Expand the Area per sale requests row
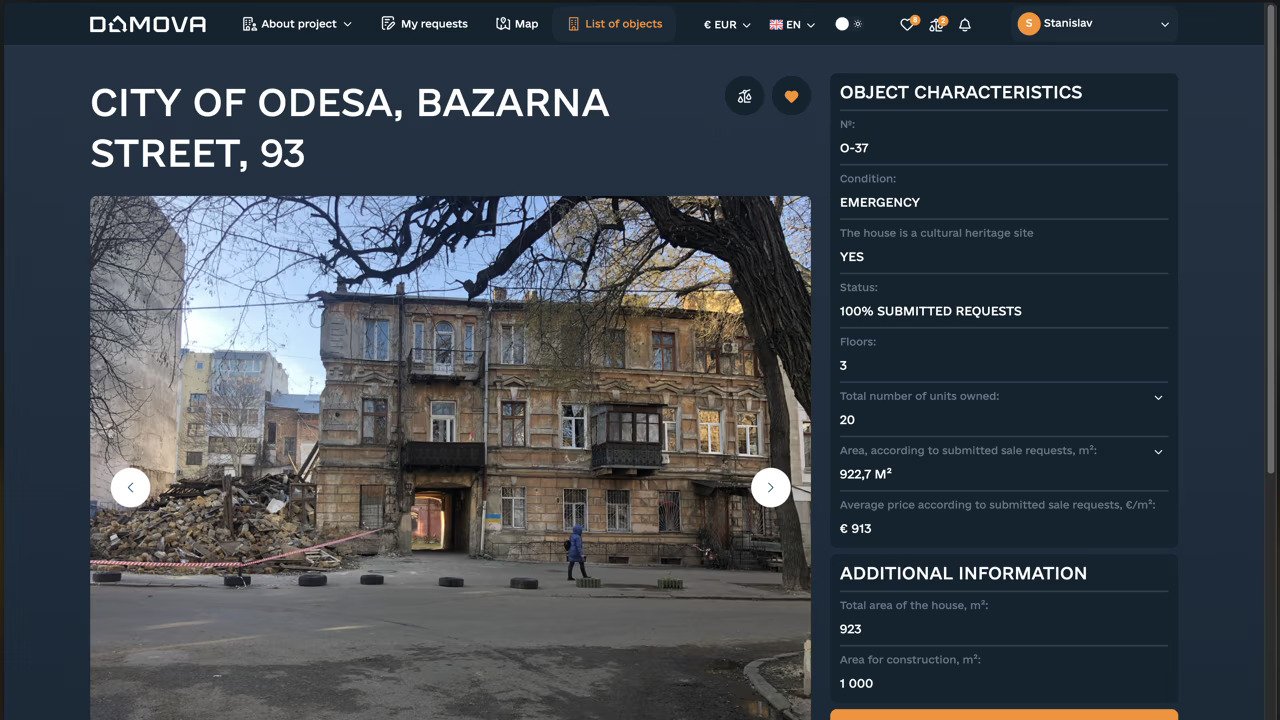 click(1157, 451)
